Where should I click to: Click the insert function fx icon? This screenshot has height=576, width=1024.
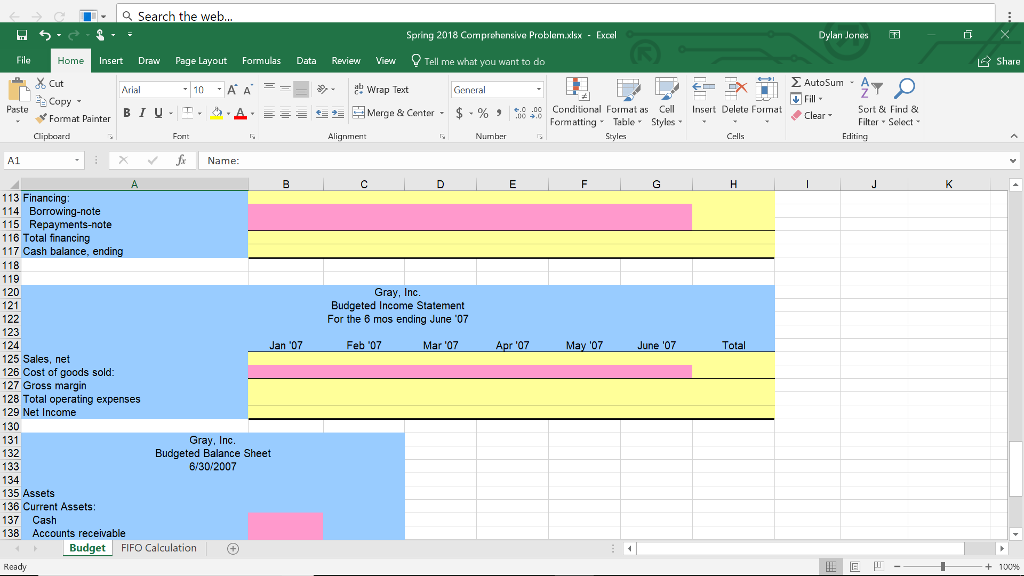(181, 160)
